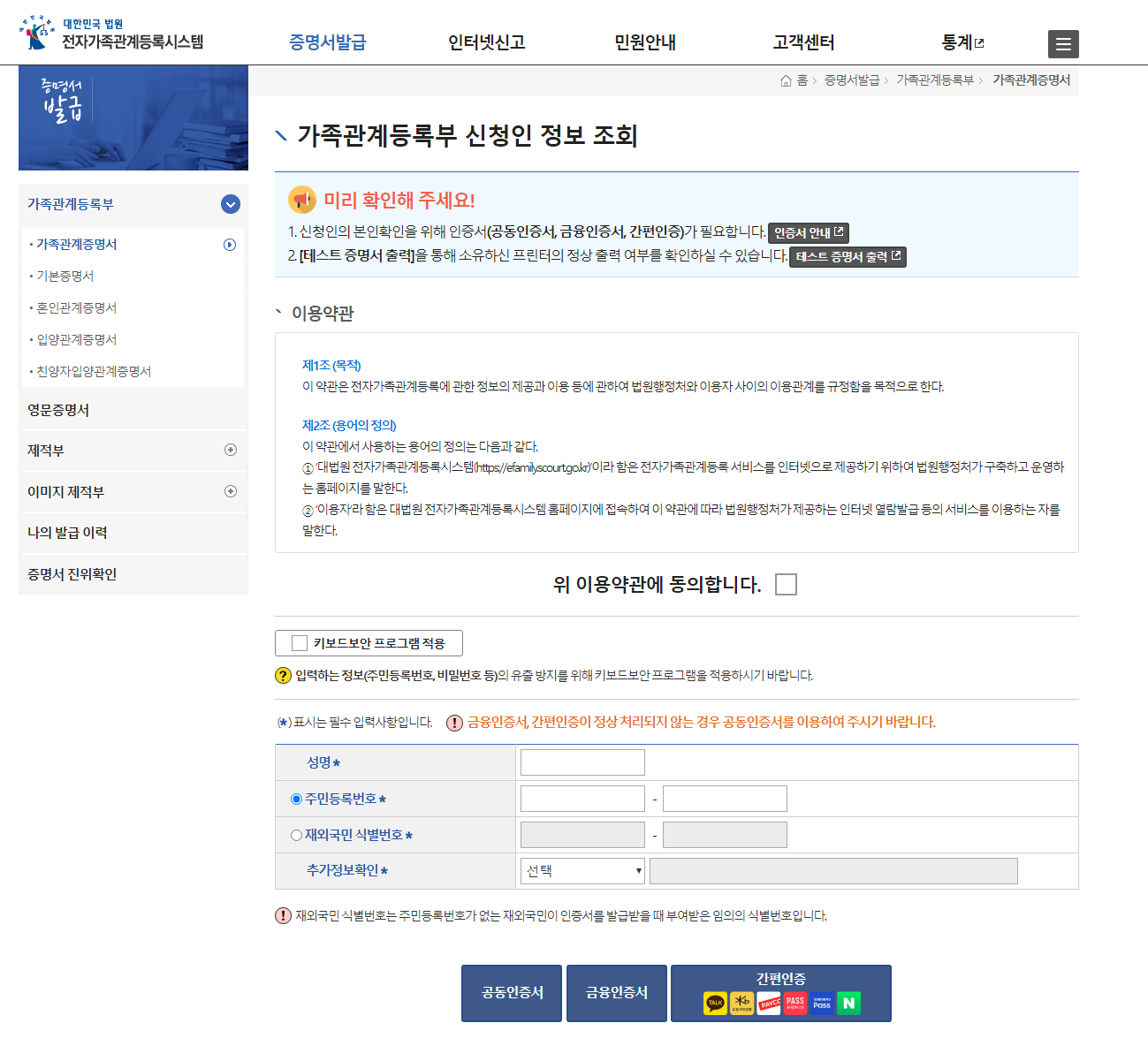
Task: Select 입양관계증명서 in the sidebar
Action: pos(77,340)
